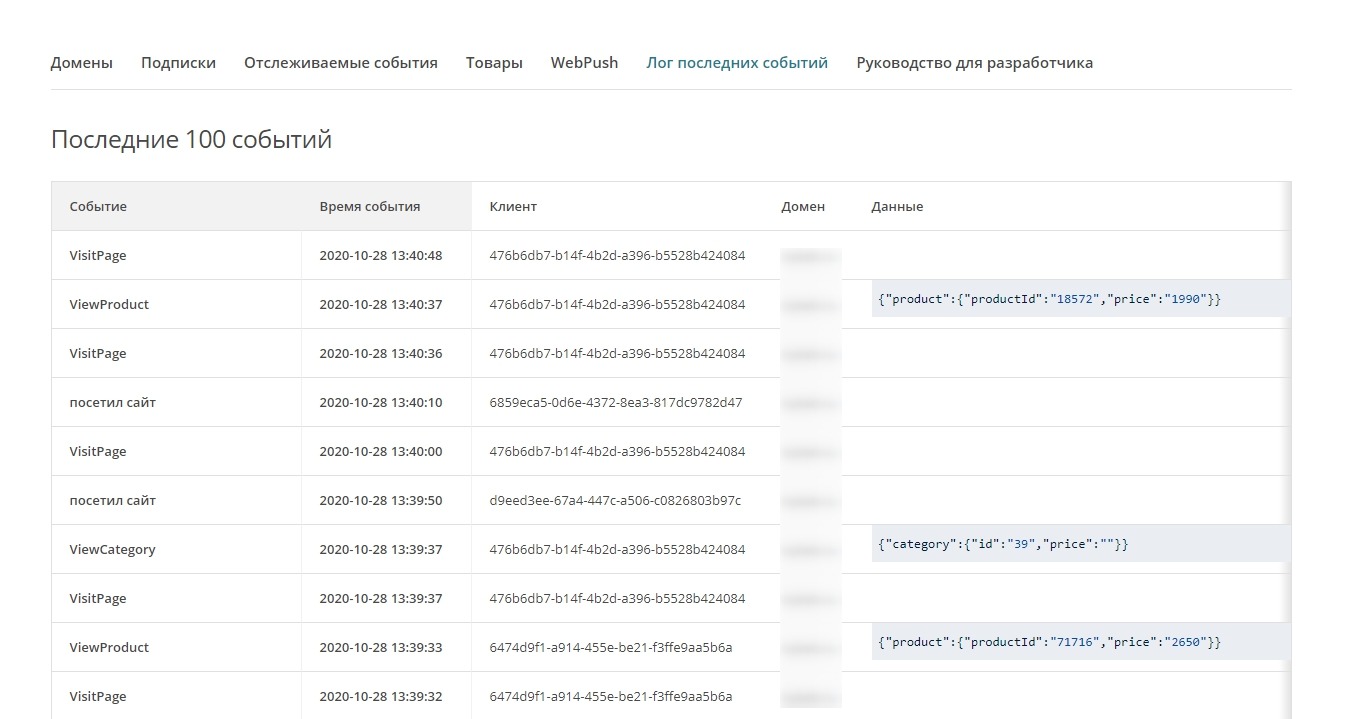
Task: Select the category id 39 JSON data
Action: click(x=1002, y=544)
